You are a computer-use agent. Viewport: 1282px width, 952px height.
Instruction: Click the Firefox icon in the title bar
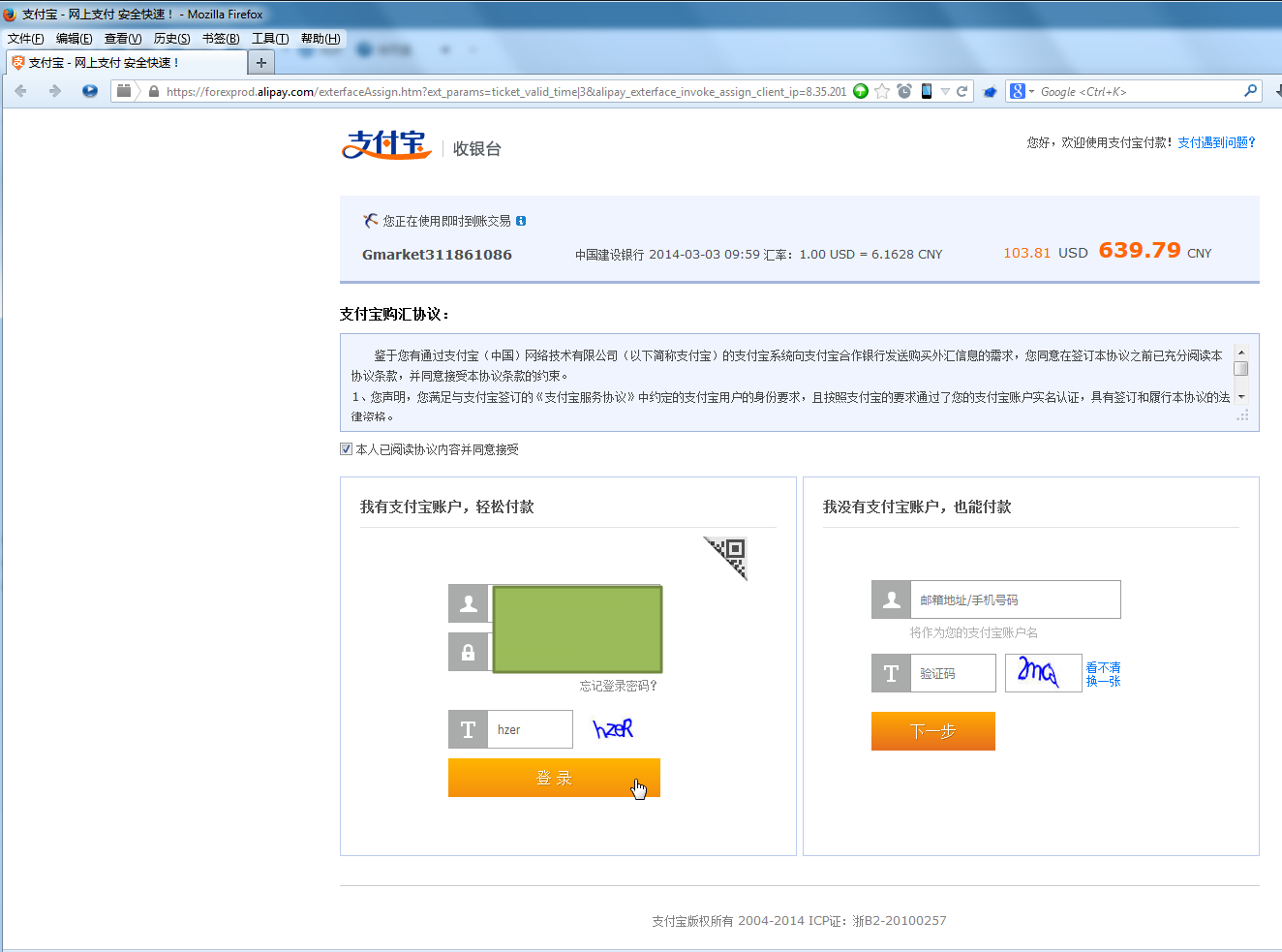click(x=10, y=14)
